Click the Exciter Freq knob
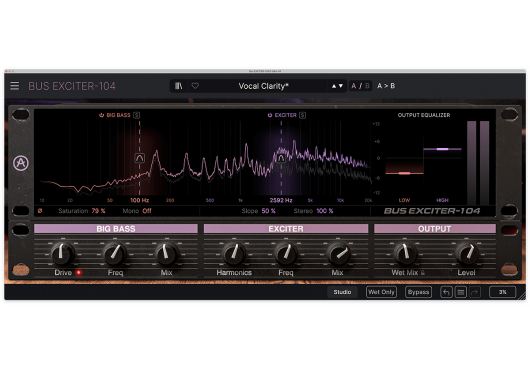Viewport: 530px width, 371px height. pos(286,254)
